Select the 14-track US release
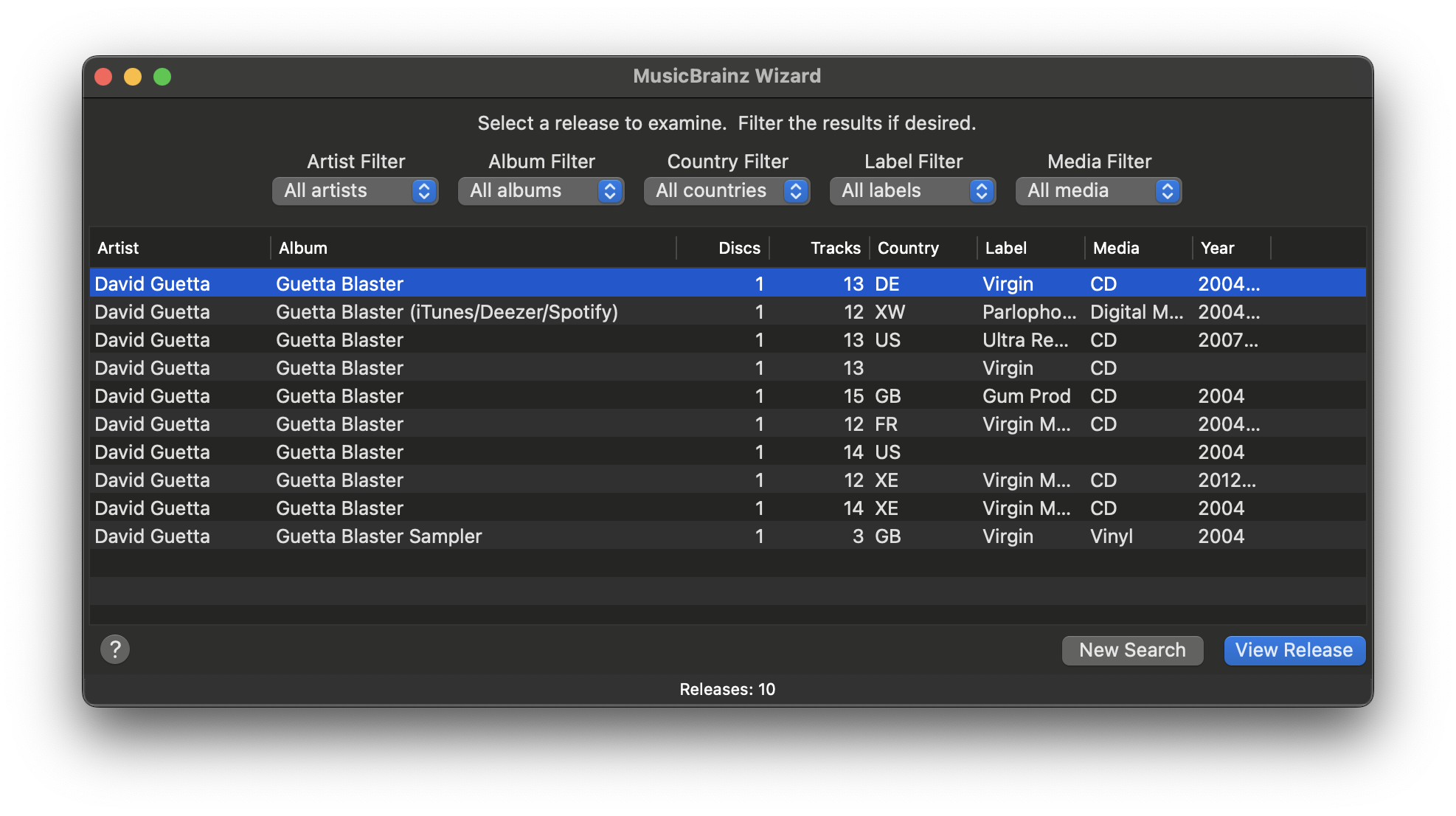The width and height of the screenshot is (1456, 816). [727, 452]
